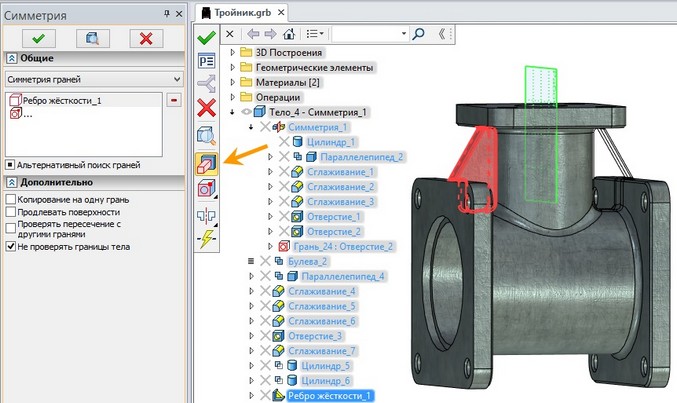Uncheck Не проверять границы тела
The image size is (677, 403).
pos(10,246)
